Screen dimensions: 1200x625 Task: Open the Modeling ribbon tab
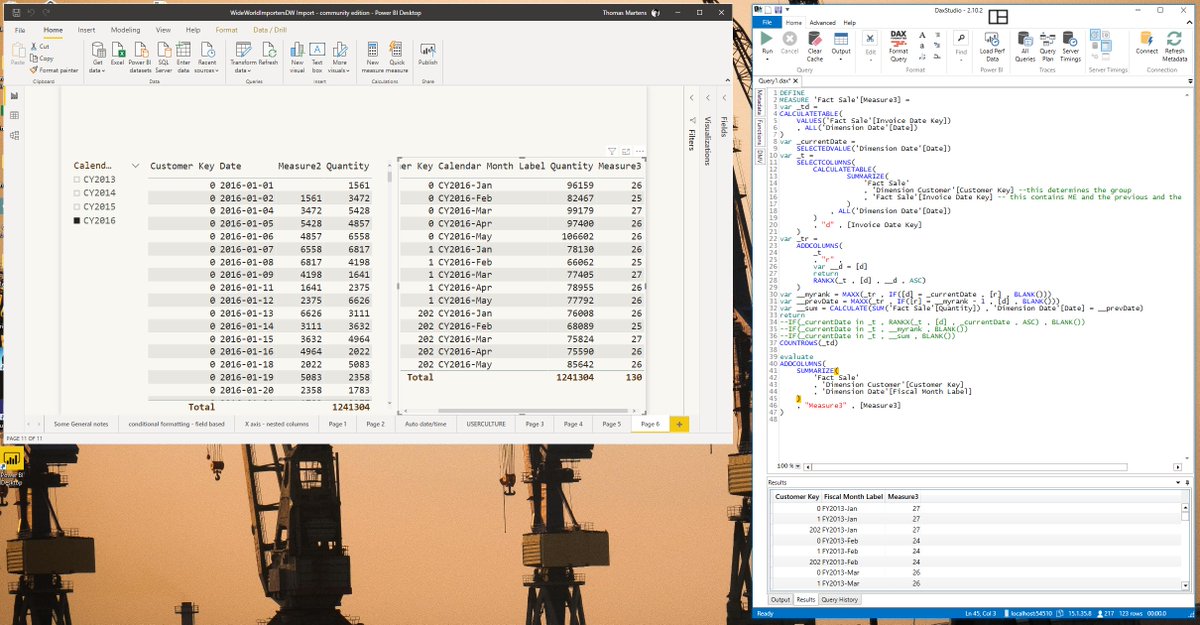click(x=125, y=30)
